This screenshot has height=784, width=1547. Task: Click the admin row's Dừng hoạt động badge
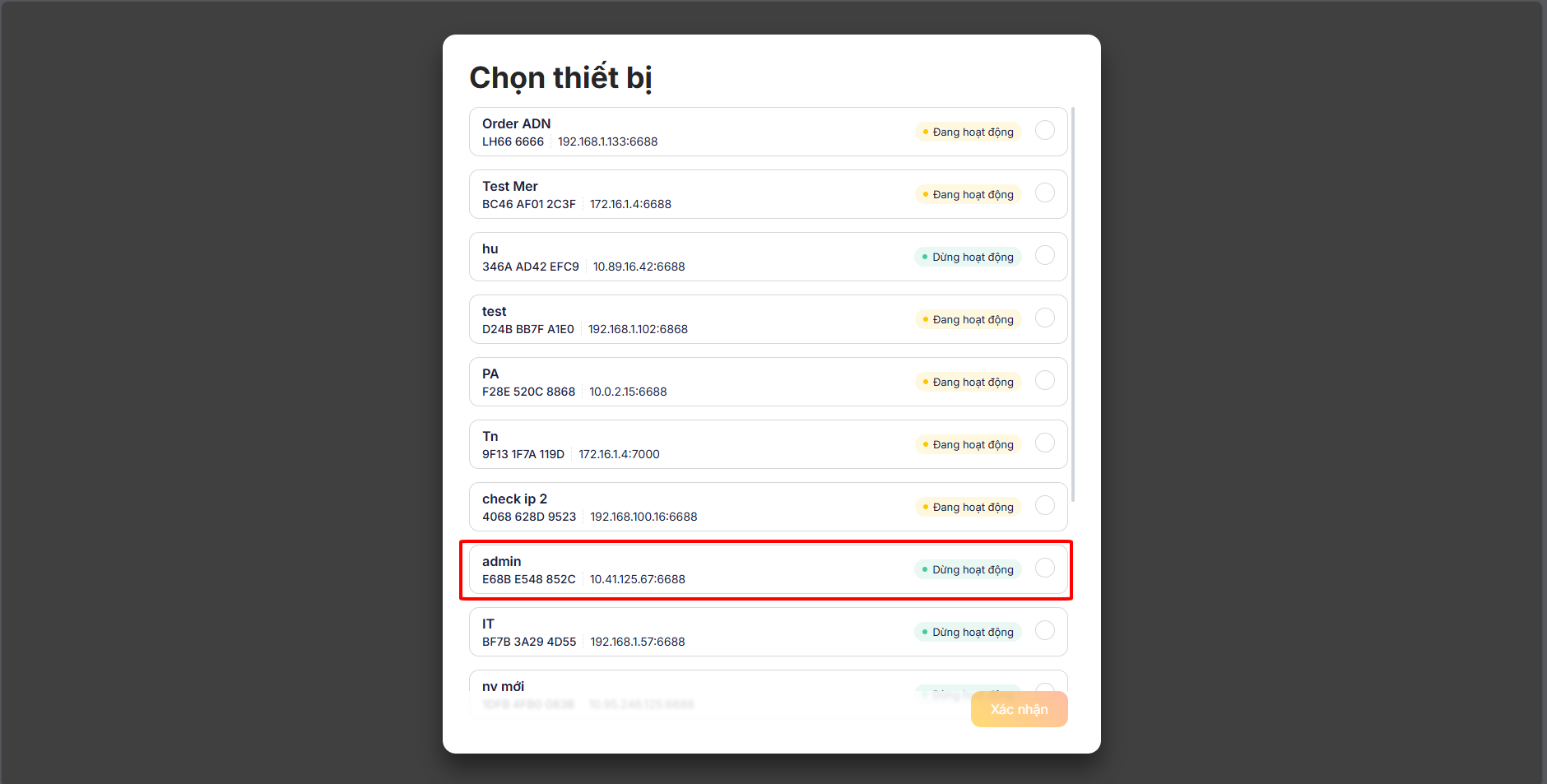tap(968, 570)
